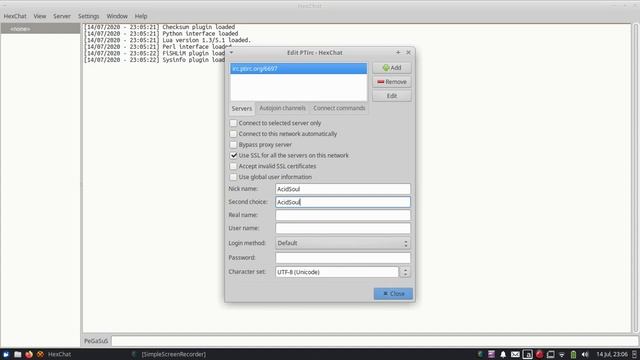Click the HexChat taskbar window entry
Viewport: 640px width, 360px height.
tap(55, 354)
